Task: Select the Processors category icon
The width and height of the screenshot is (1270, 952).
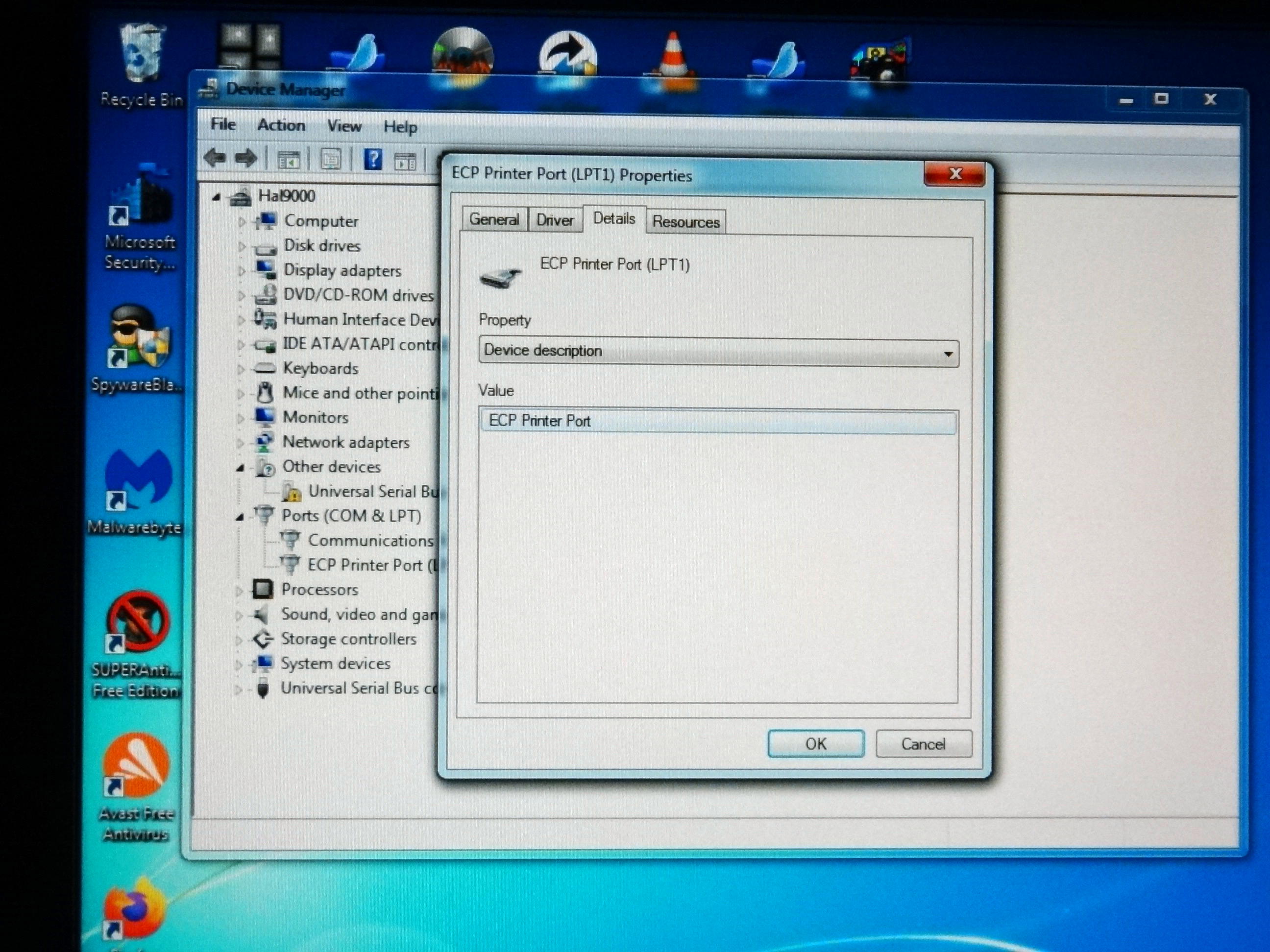Action: click(263, 589)
